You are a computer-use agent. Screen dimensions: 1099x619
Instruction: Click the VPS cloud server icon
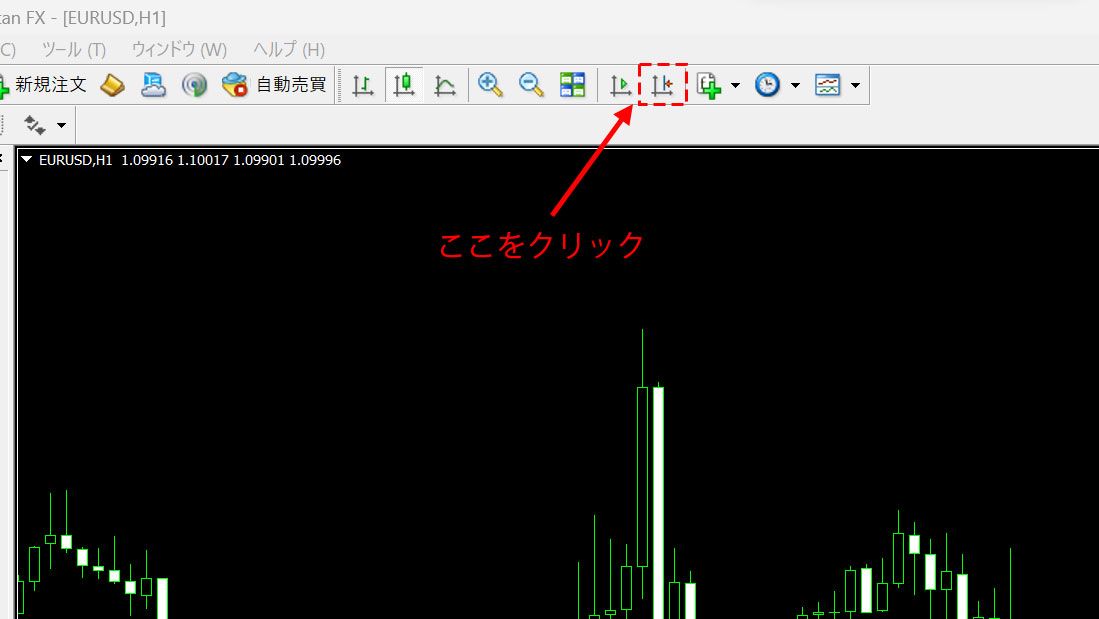pyautogui.click(x=153, y=85)
